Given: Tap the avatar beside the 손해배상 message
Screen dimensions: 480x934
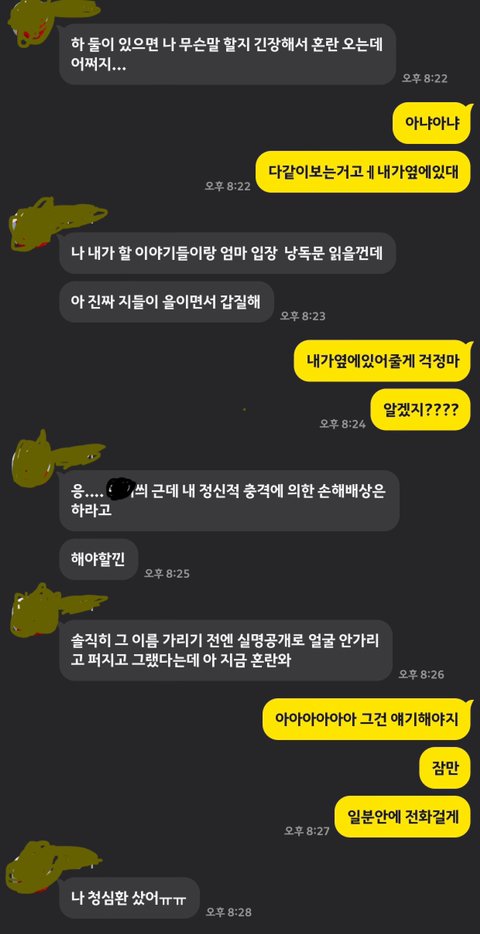Looking at the screenshot, I should [57, 456].
